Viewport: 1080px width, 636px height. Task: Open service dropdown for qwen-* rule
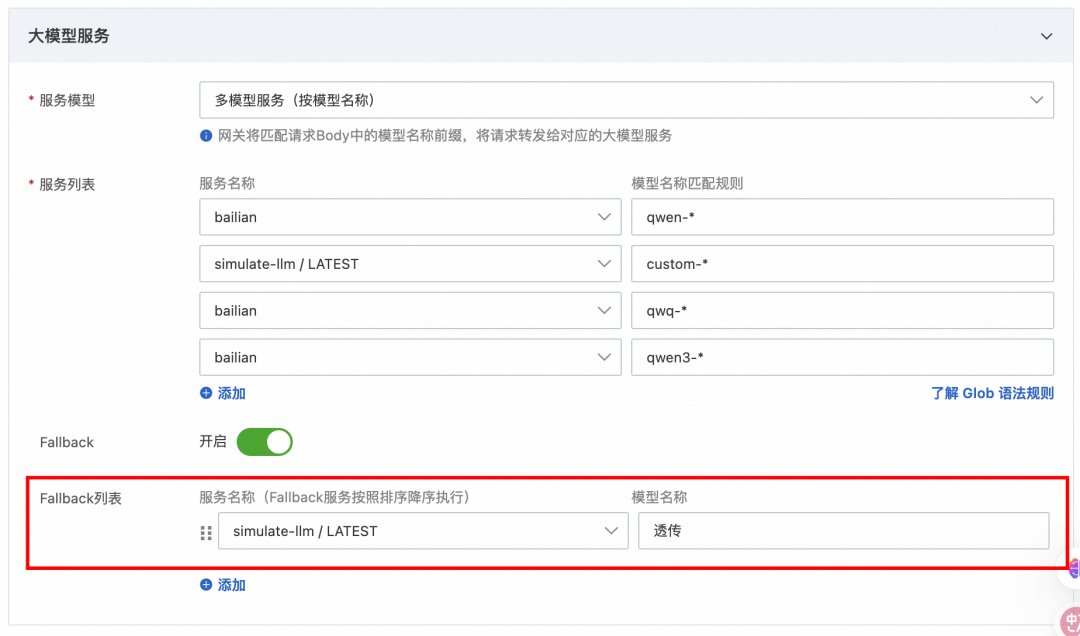(411, 217)
